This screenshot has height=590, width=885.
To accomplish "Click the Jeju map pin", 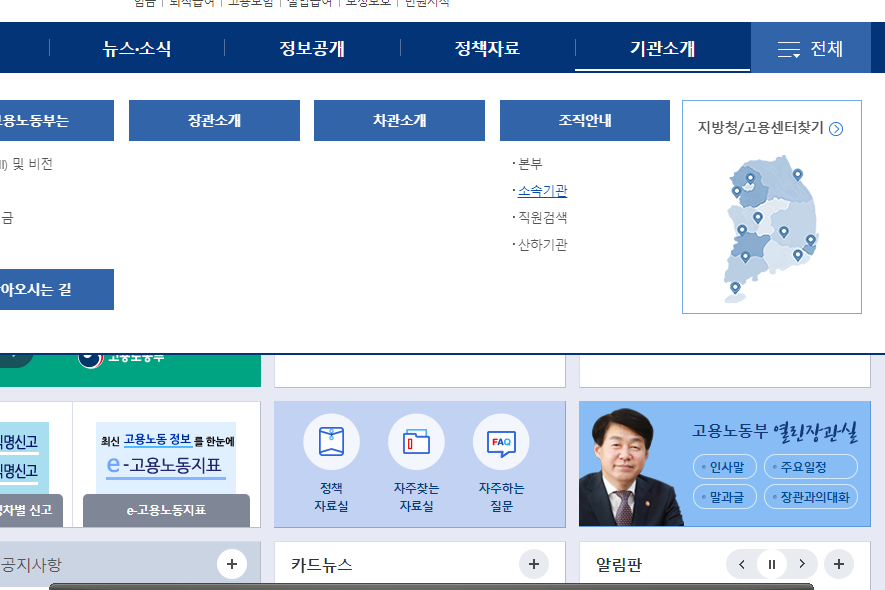I will [735, 288].
